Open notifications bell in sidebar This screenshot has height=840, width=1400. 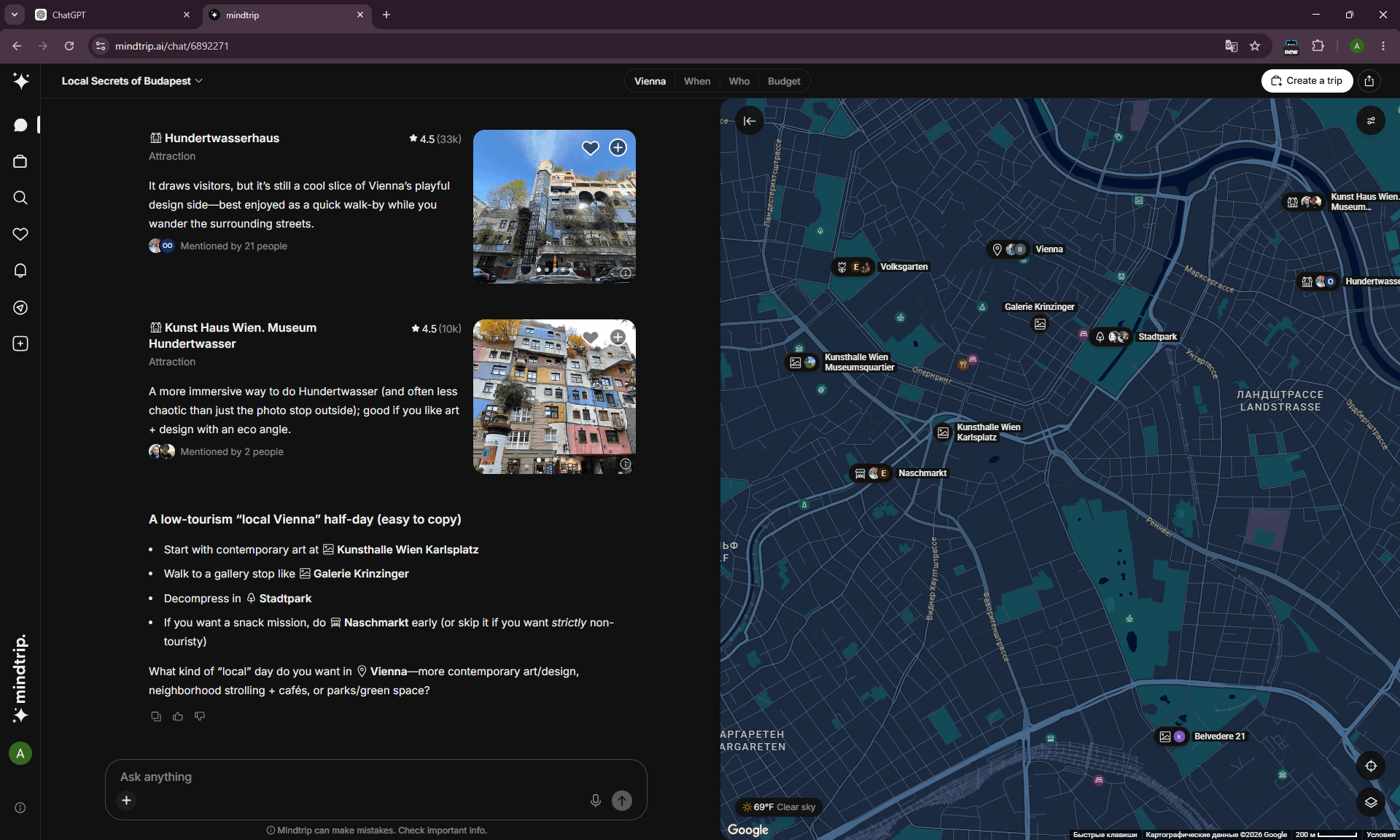click(20, 271)
